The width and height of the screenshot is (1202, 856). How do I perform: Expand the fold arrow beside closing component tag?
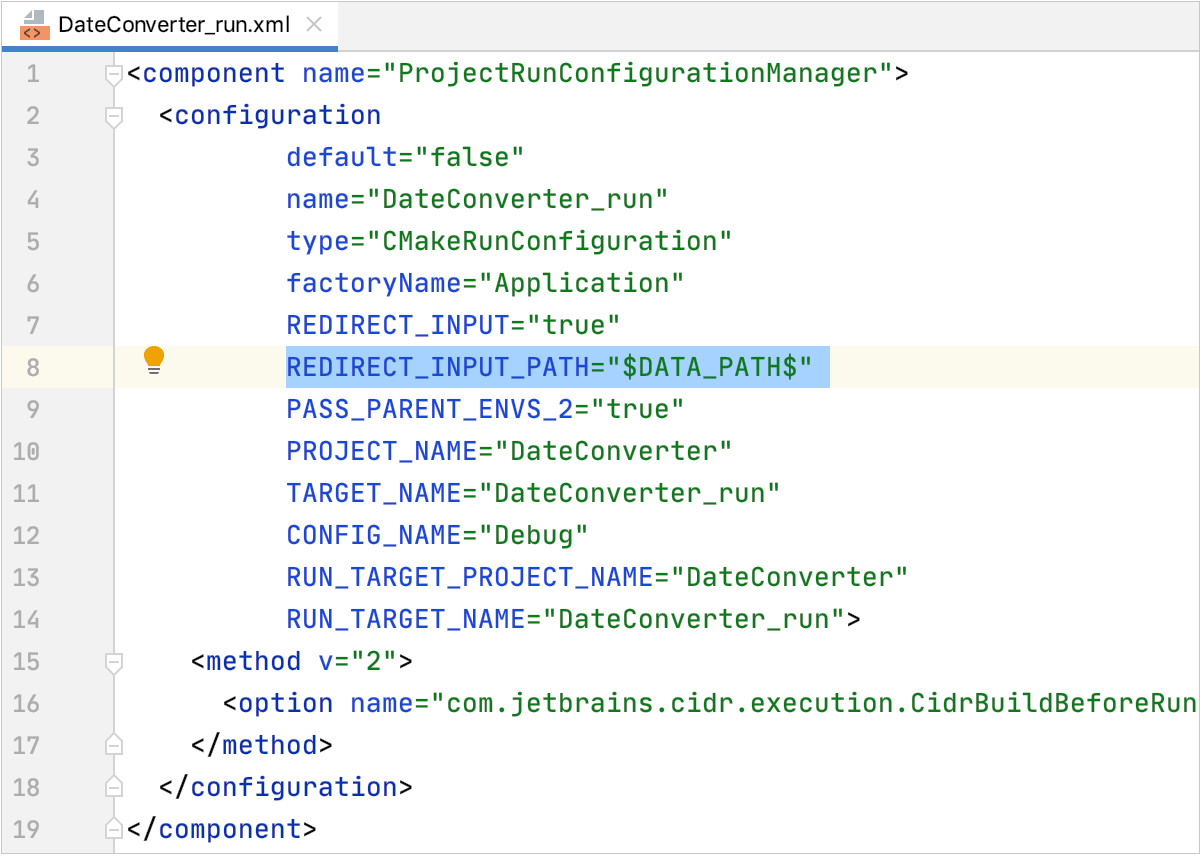pos(112,828)
